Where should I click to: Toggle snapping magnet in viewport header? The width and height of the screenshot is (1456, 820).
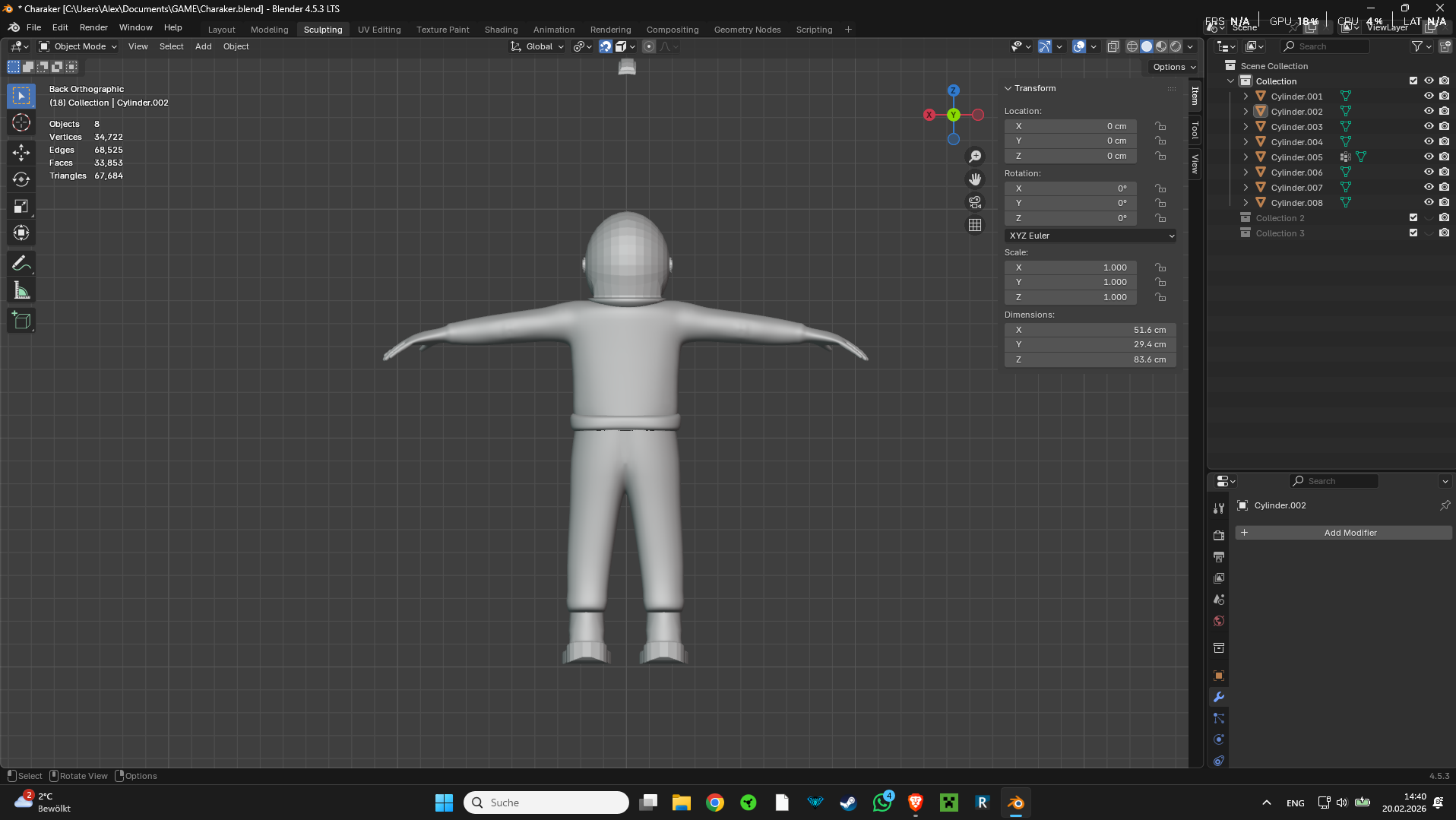coord(605,46)
